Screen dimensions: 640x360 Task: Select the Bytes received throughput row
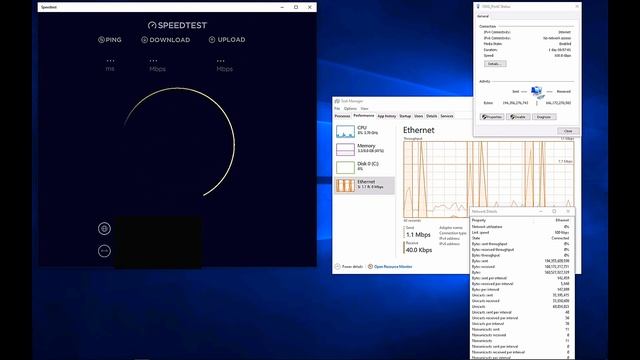click(520, 249)
